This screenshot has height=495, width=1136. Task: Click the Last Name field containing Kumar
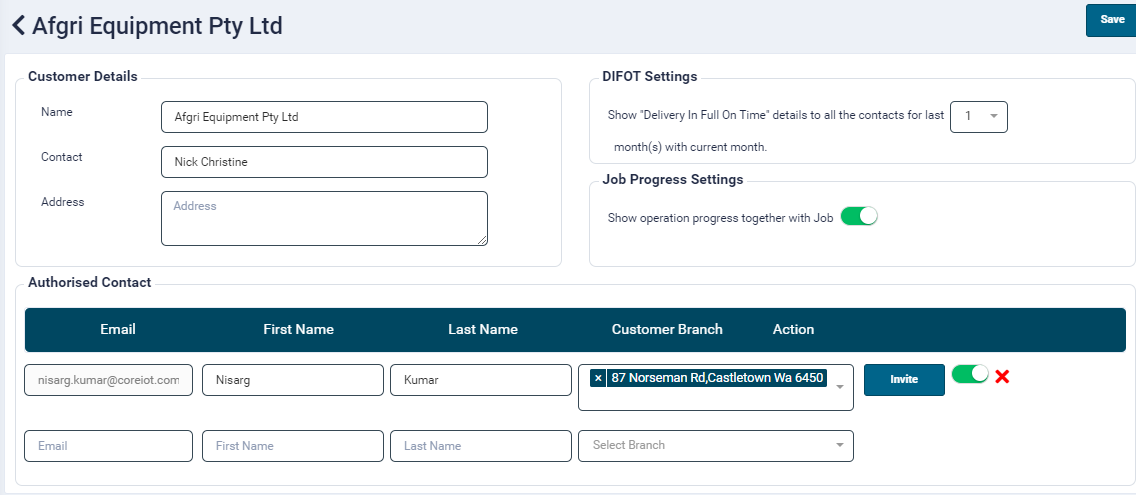[480, 380]
